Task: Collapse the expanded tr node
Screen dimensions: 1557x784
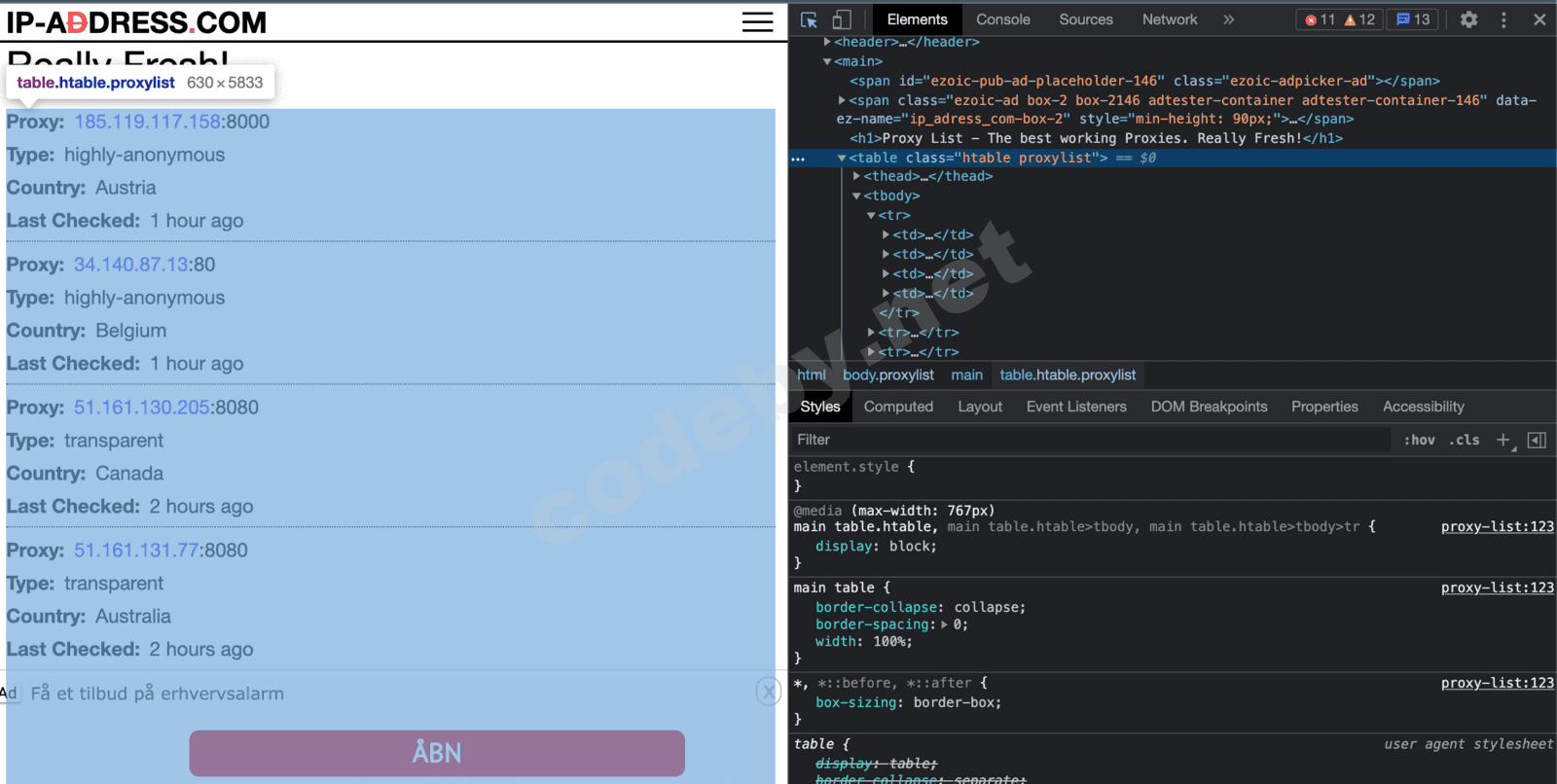Action: coord(871,215)
